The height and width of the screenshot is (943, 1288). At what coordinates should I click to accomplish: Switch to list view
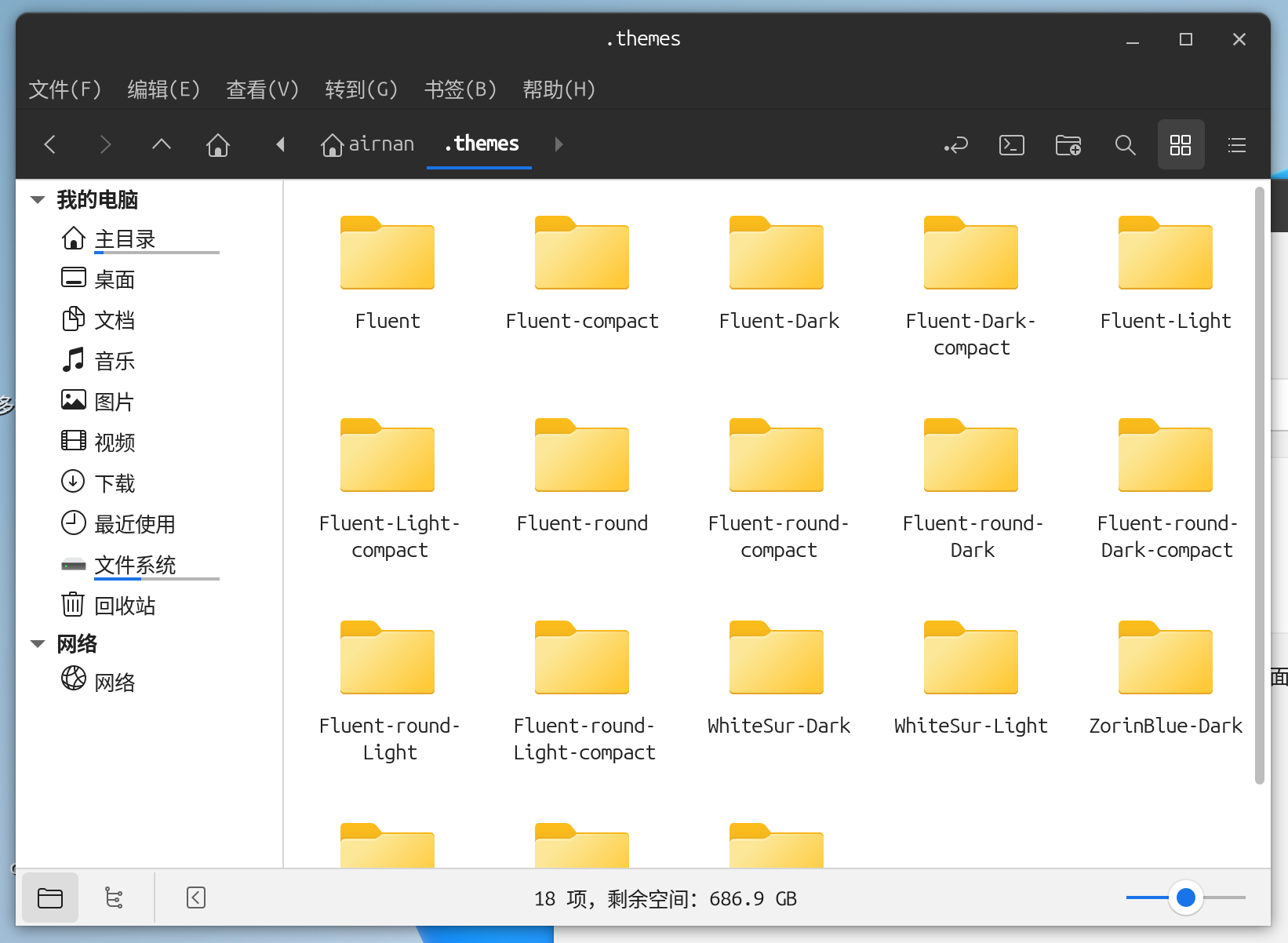click(1236, 145)
